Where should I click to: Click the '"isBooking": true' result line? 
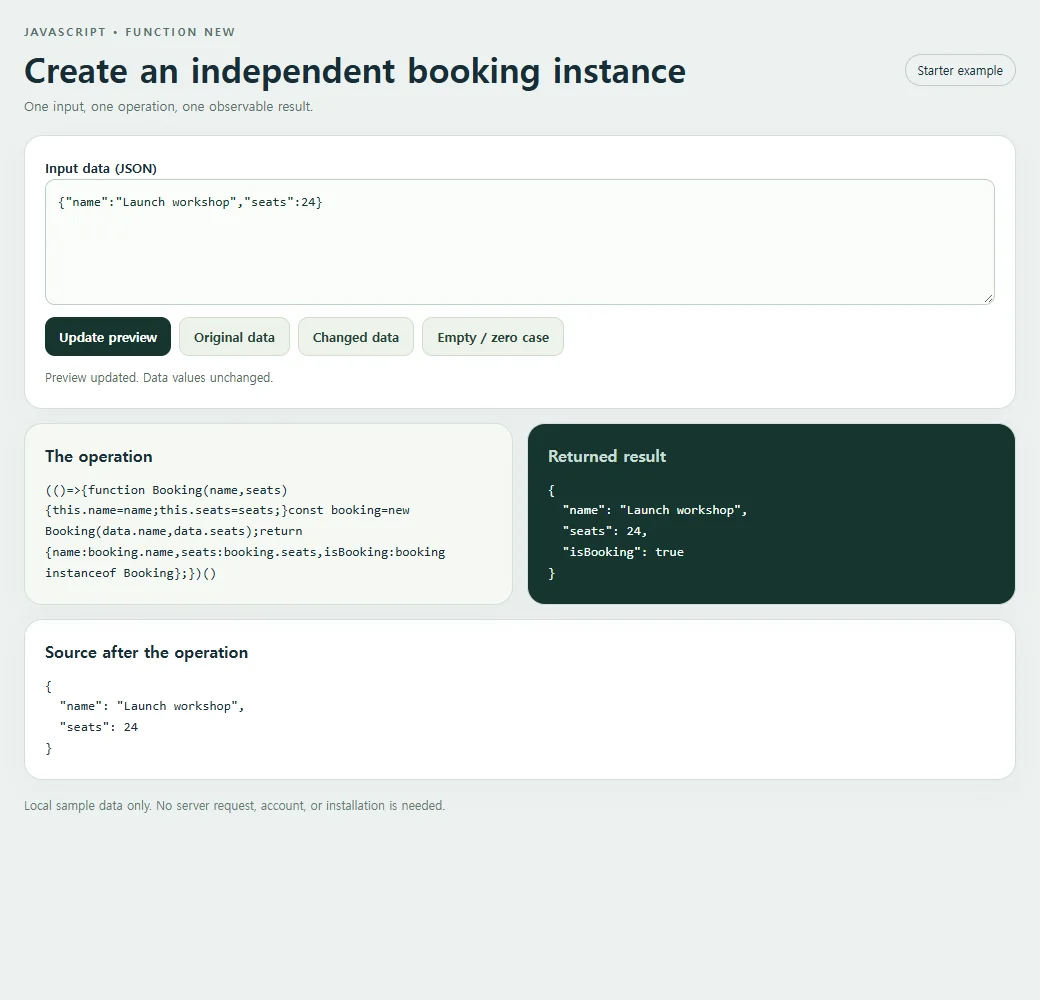tap(623, 552)
